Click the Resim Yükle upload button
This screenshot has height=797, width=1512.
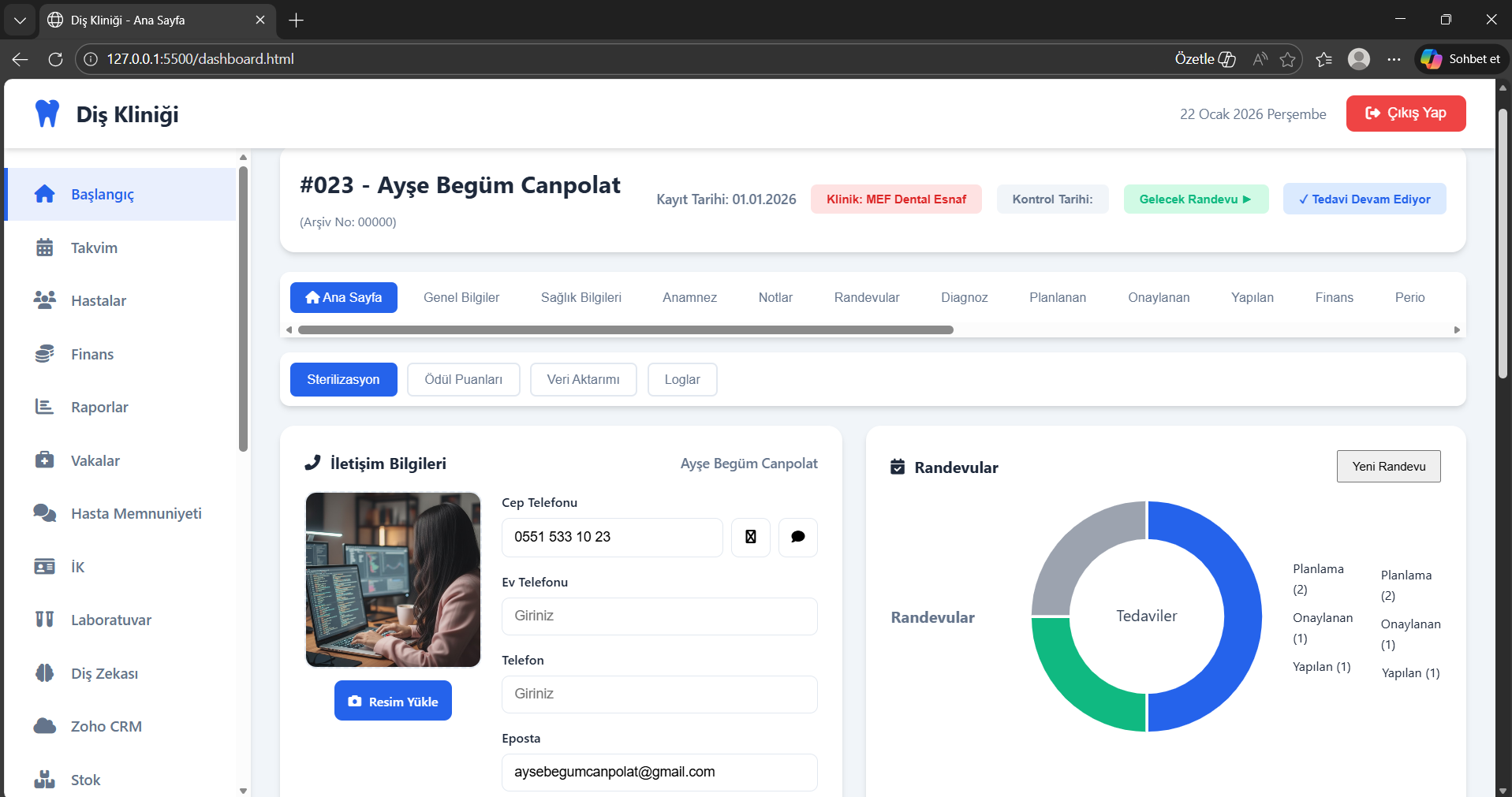tap(393, 701)
